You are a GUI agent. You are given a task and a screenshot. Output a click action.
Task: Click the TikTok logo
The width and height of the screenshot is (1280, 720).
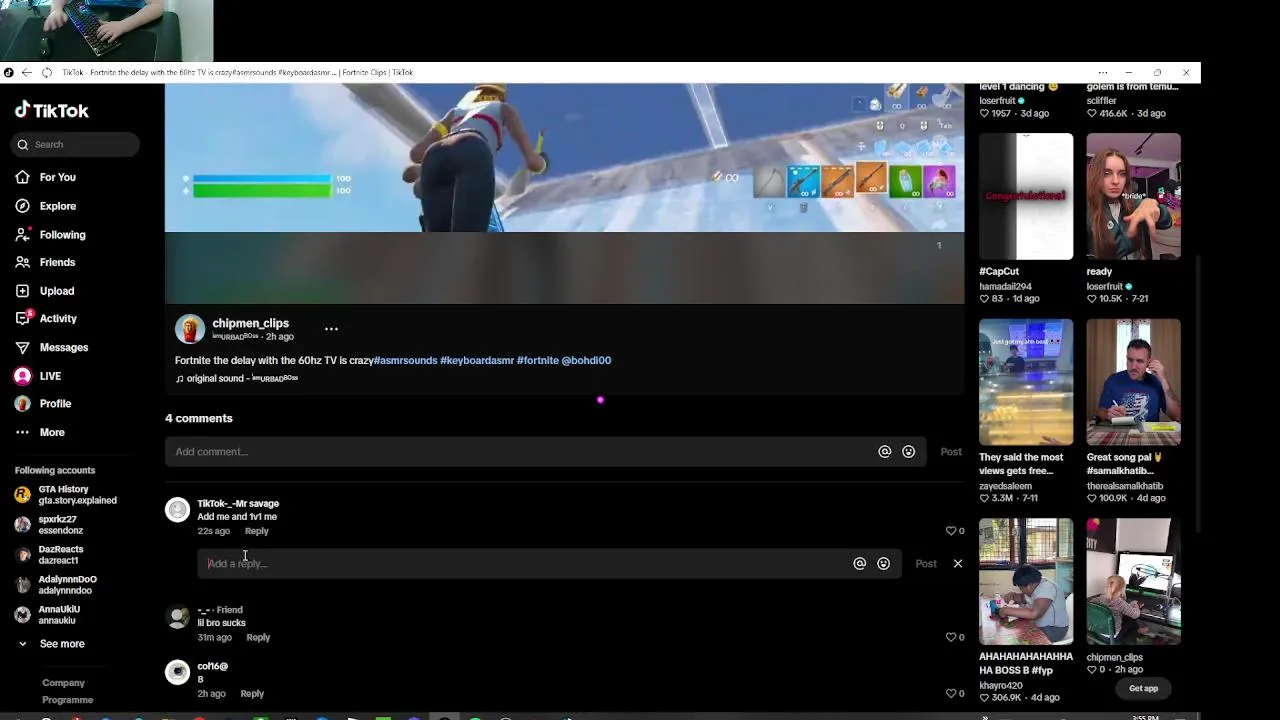pyautogui.click(x=52, y=110)
